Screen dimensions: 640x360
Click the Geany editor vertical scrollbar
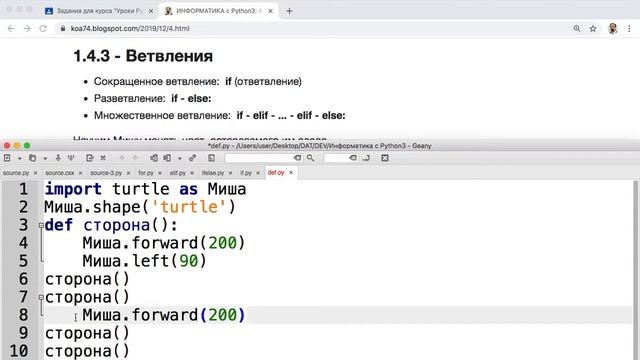coord(636,270)
